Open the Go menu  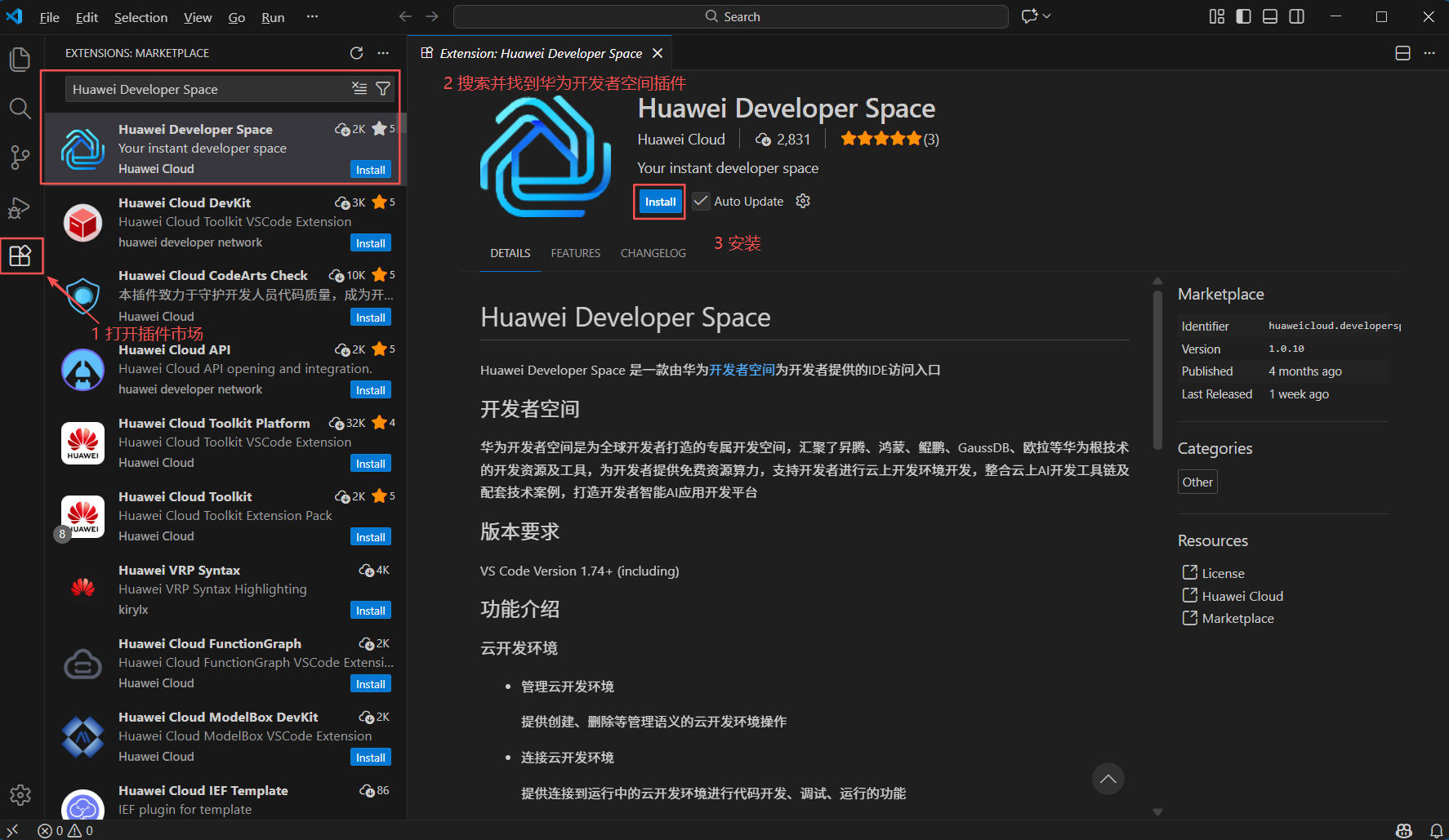pos(237,17)
